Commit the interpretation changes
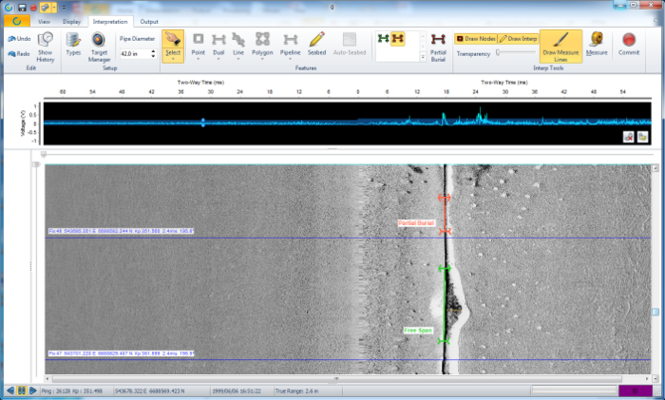The width and height of the screenshot is (665, 400). click(x=629, y=43)
